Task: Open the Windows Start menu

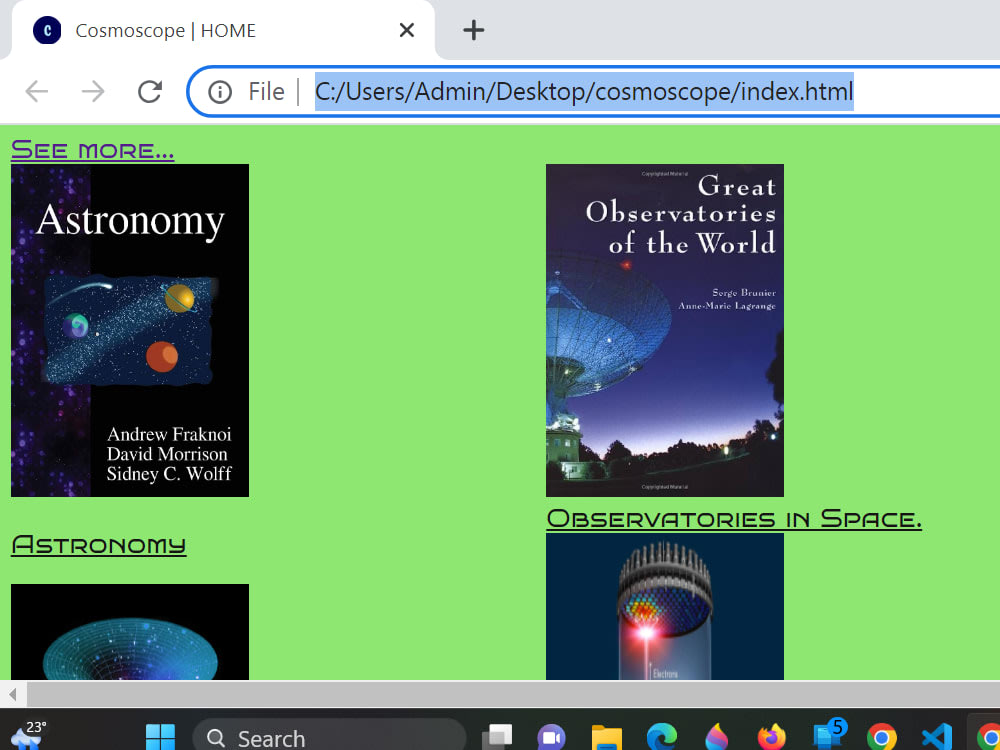Action: [x=160, y=738]
